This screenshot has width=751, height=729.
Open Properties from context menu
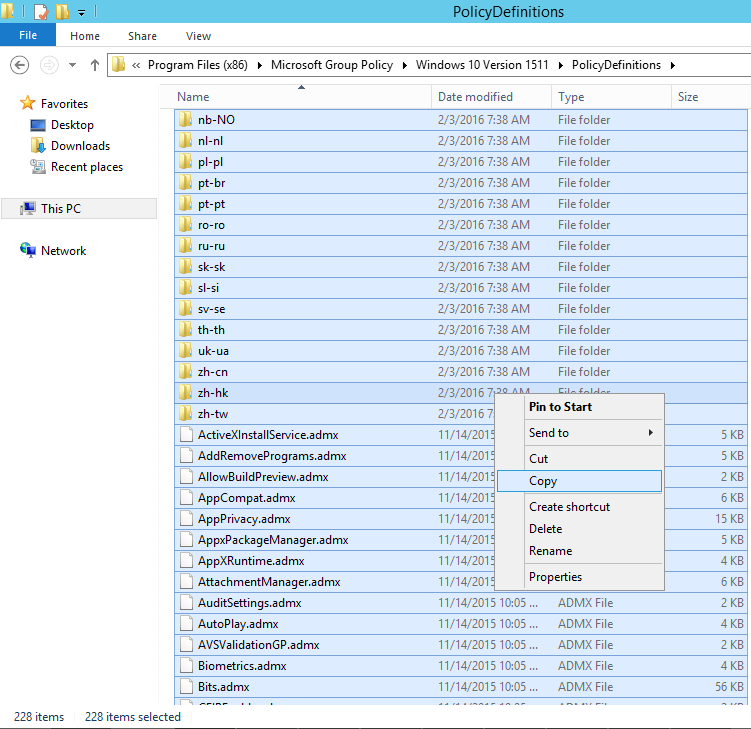[579, 577]
